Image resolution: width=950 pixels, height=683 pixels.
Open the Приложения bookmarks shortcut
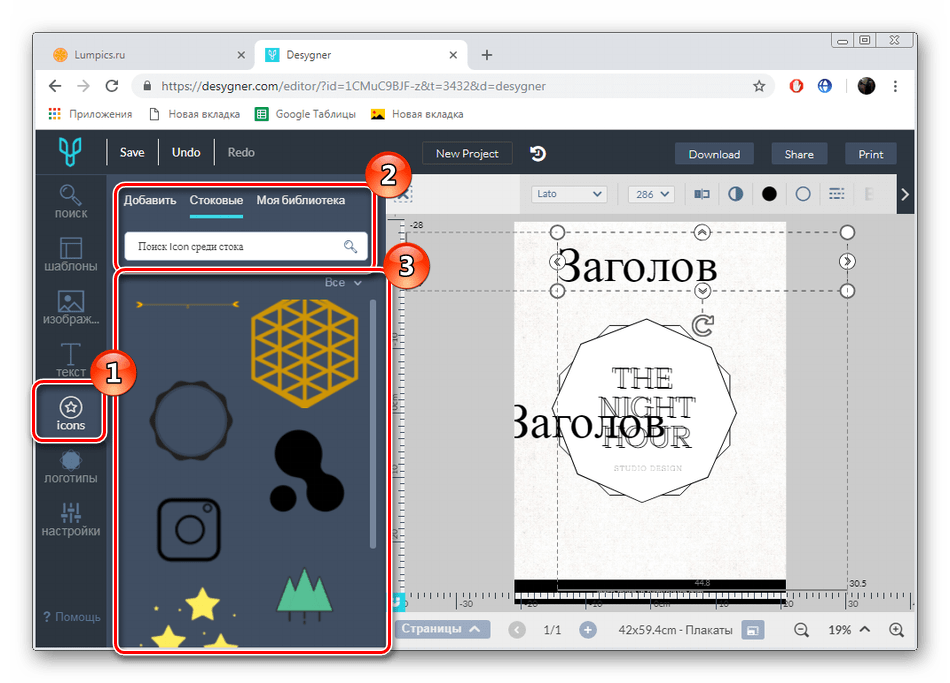click(90, 114)
